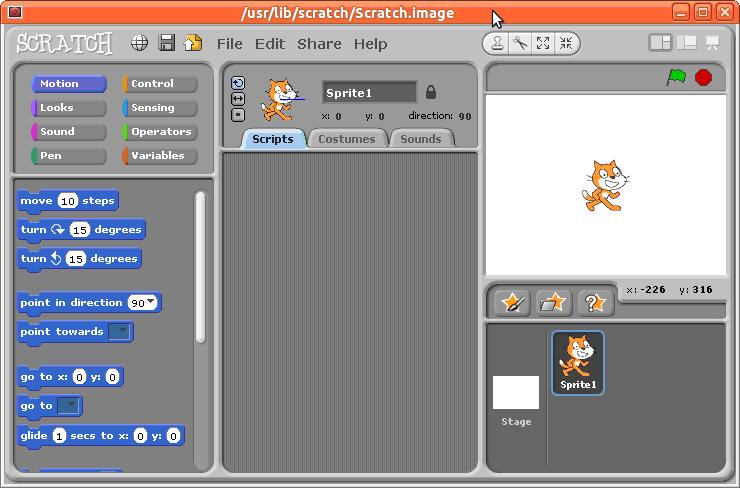The height and width of the screenshot is (488, 740).
Task: Paint a new sprite
Action: [513, 303]
